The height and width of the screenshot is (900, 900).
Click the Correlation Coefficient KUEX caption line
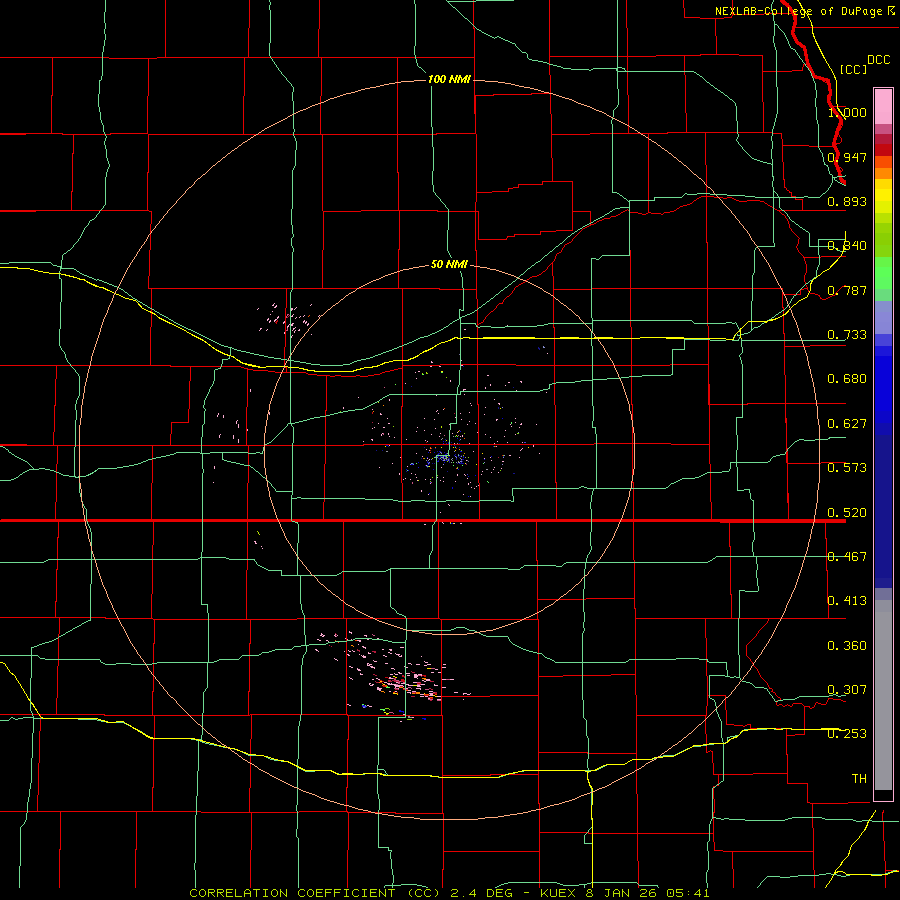pos(449,893)
